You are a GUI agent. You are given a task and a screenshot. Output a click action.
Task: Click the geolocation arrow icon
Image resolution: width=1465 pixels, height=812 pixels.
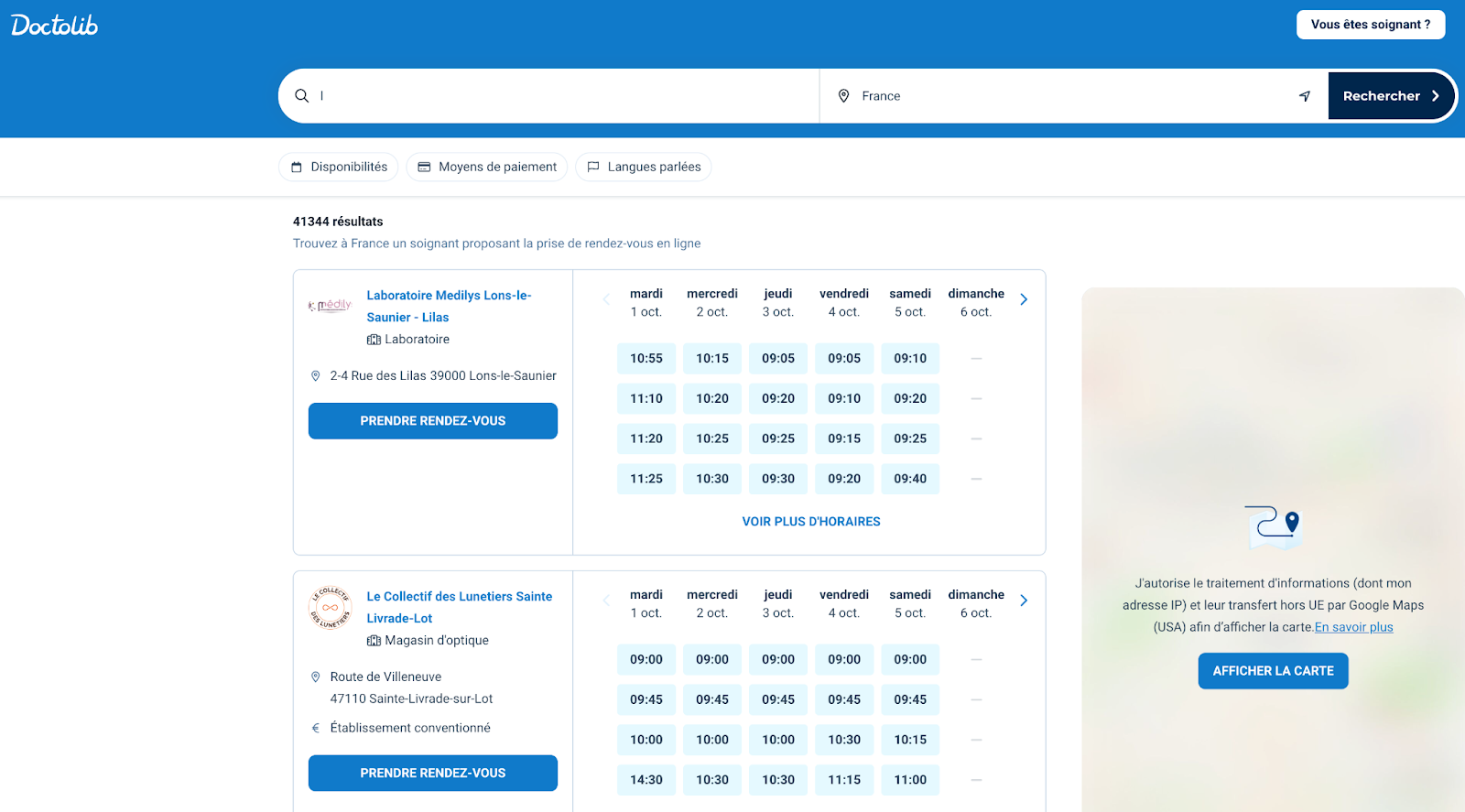coord(1305,96)
